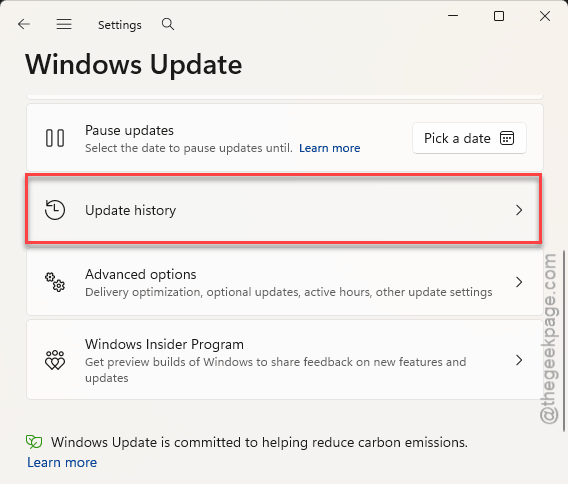Go back using the back arrow
The image size is (568, 484).
pyautogui.click(x=24, y=24)
